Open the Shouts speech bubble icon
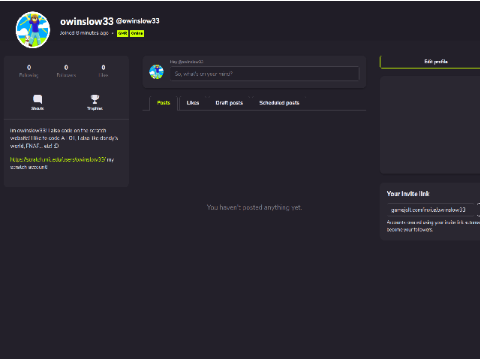 (x=38, y=99)
